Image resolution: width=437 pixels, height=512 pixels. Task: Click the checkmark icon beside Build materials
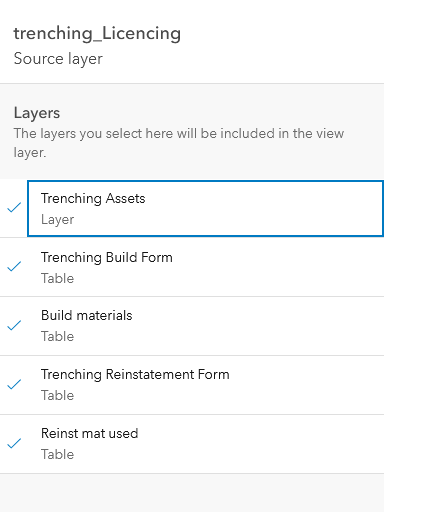pos(14,325)
